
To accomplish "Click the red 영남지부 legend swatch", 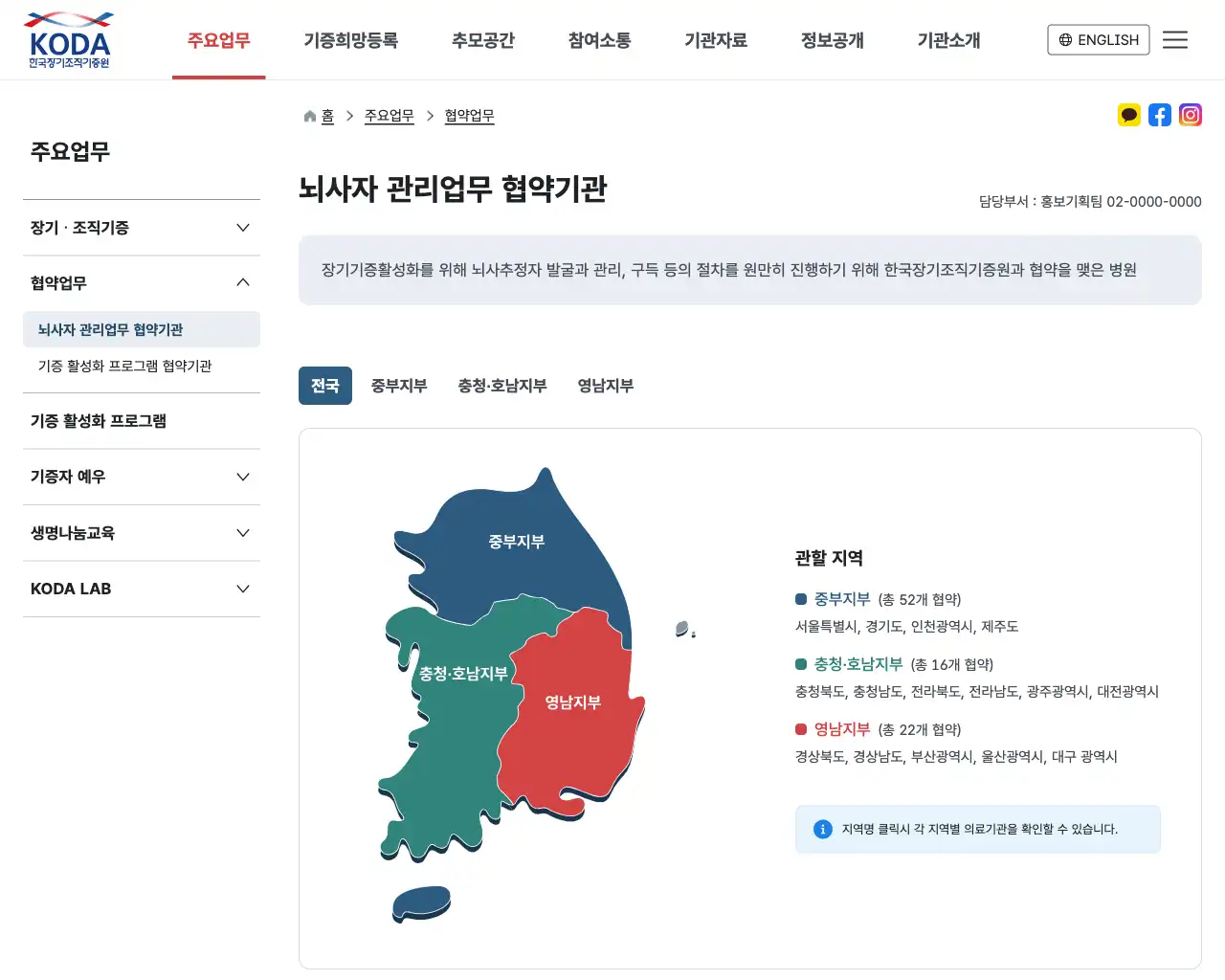I will click(x=801, y=729).
